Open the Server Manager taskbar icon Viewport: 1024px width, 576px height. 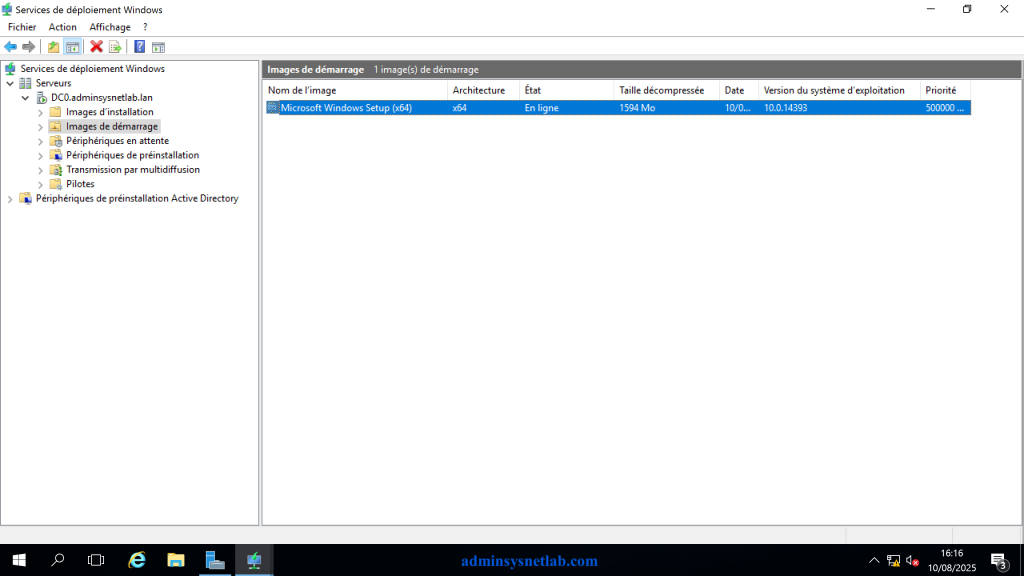pos(215,560)
